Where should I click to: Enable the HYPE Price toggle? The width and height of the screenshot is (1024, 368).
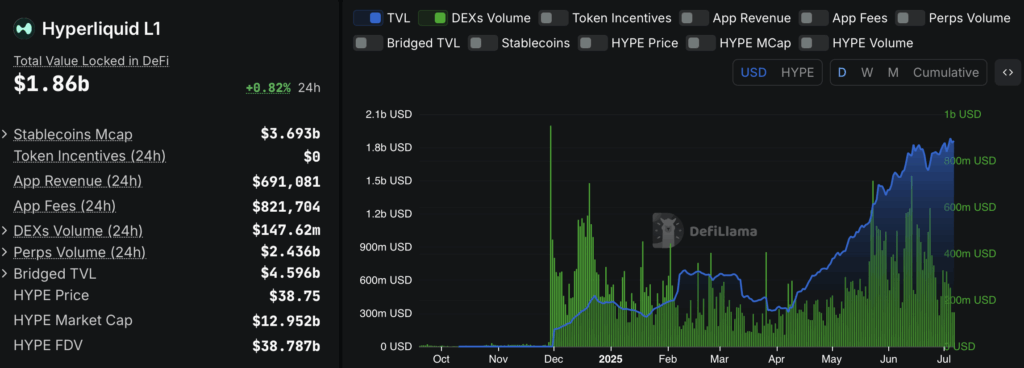click(x=592, y=43)
